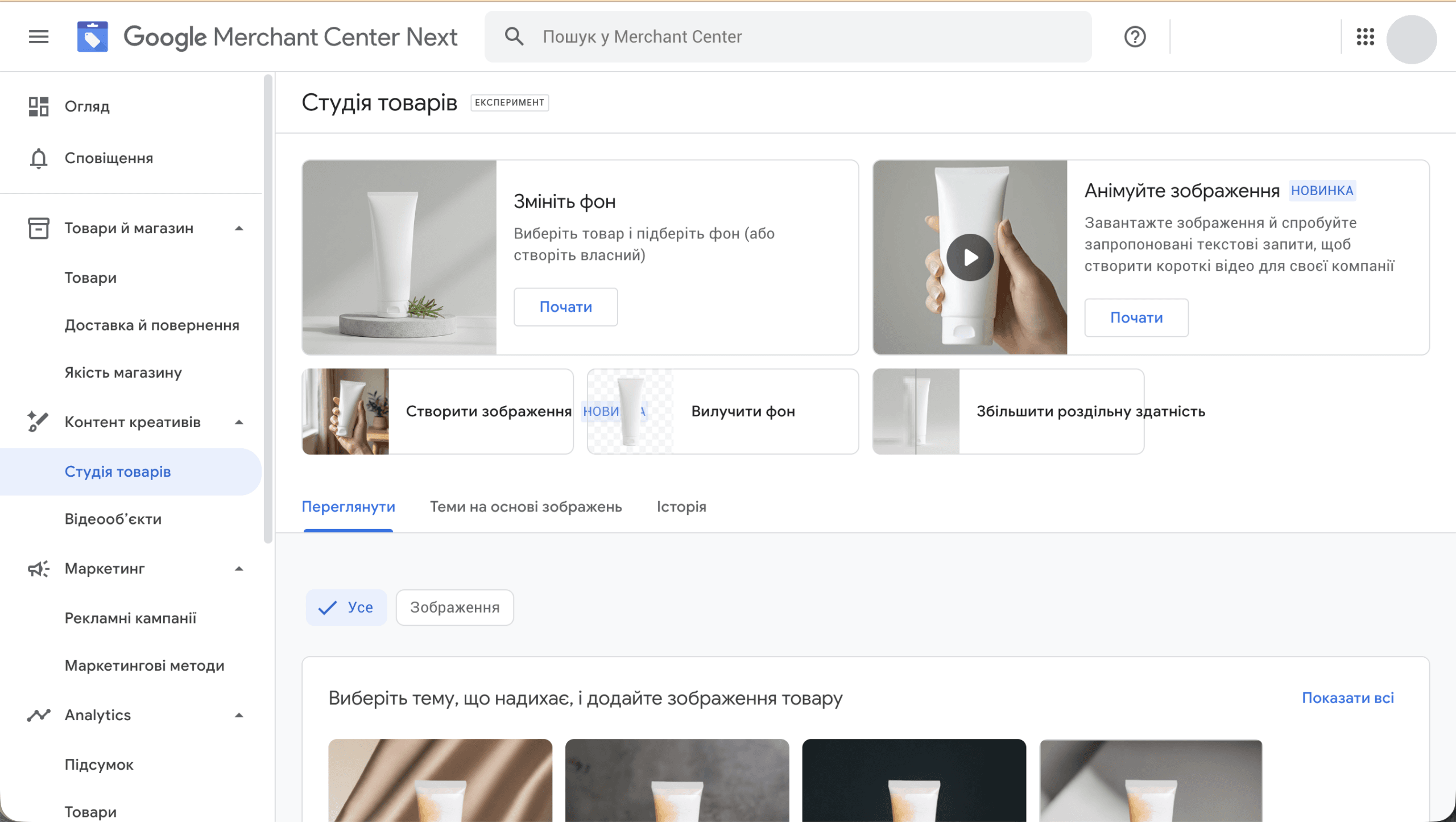Image resolution: width=1456 pixels, height=822 pixels.
Task: Play the Анімуйте зображення preview video
Action: click(970, 257)
